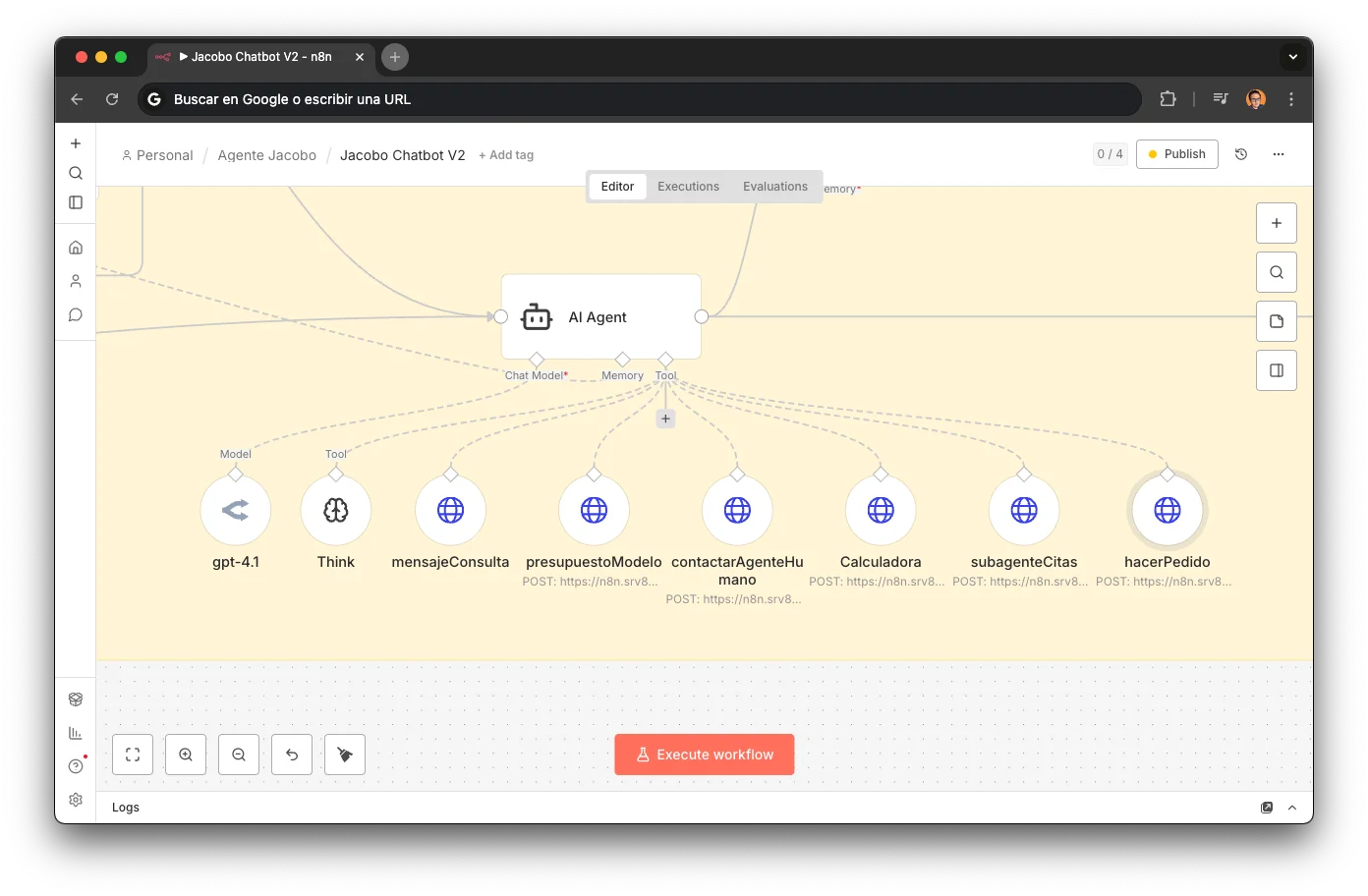This screenshot has width=1368, height=896.
Task: Click Execute workflow
Action: click(x=704, y=754)
